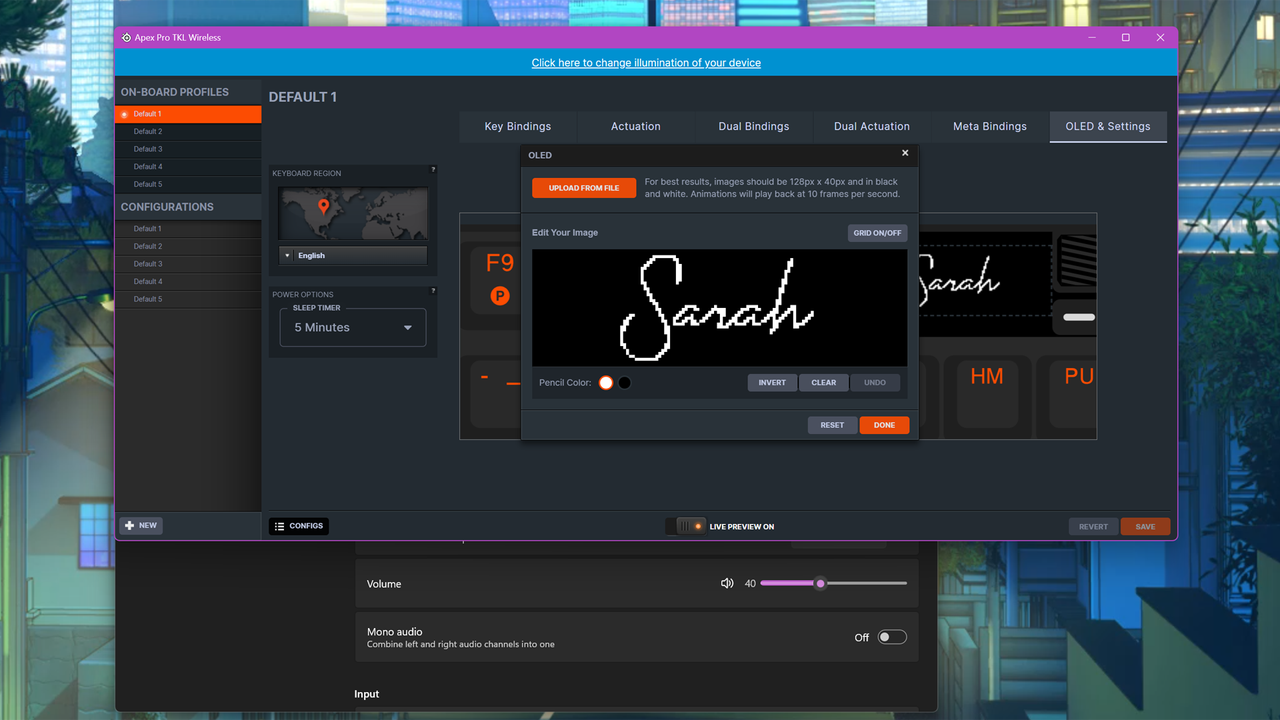Open the Meta Bindings tab

pos(990,127)
